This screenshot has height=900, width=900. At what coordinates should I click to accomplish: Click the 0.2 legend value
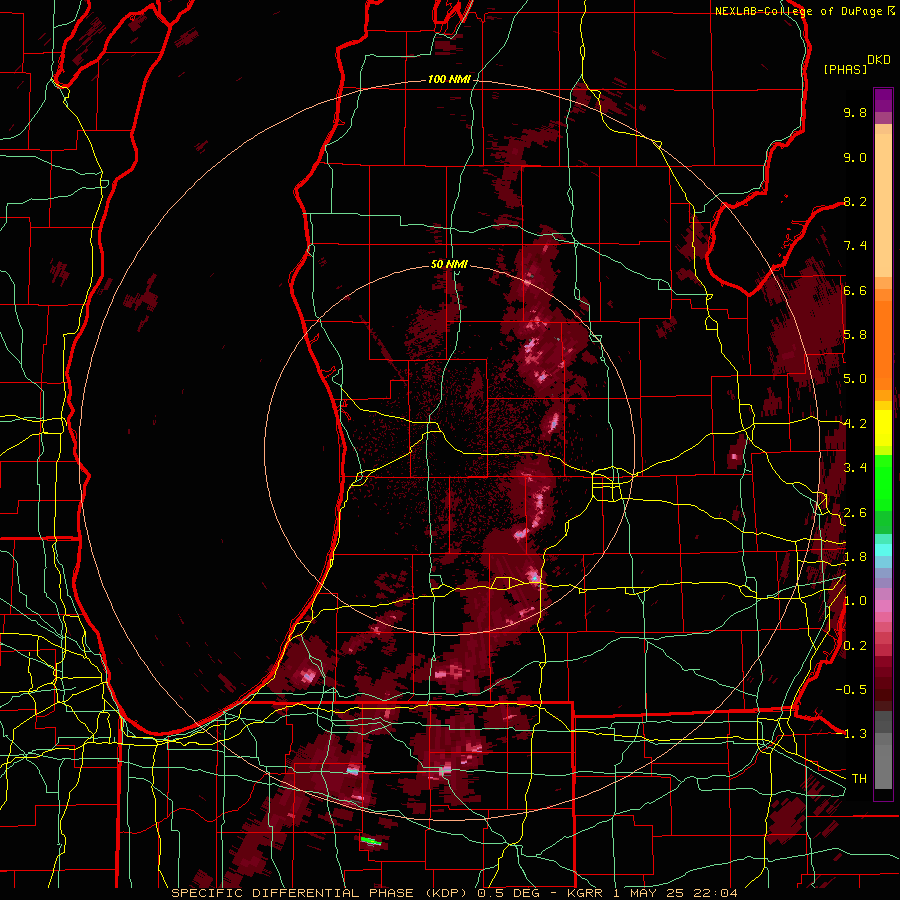click(855, 646)
